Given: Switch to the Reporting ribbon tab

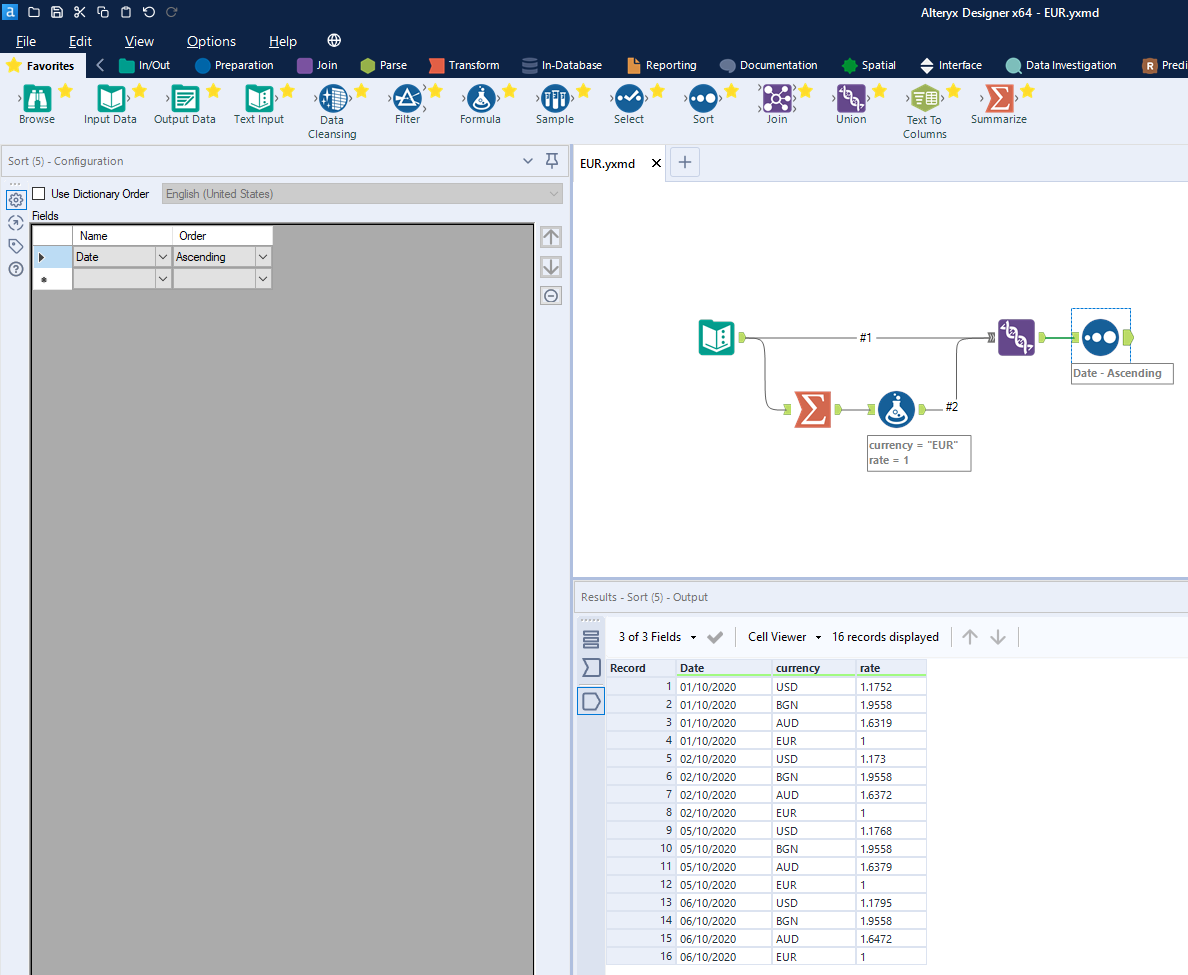Looking at the screenshot, I should point(661,65).
